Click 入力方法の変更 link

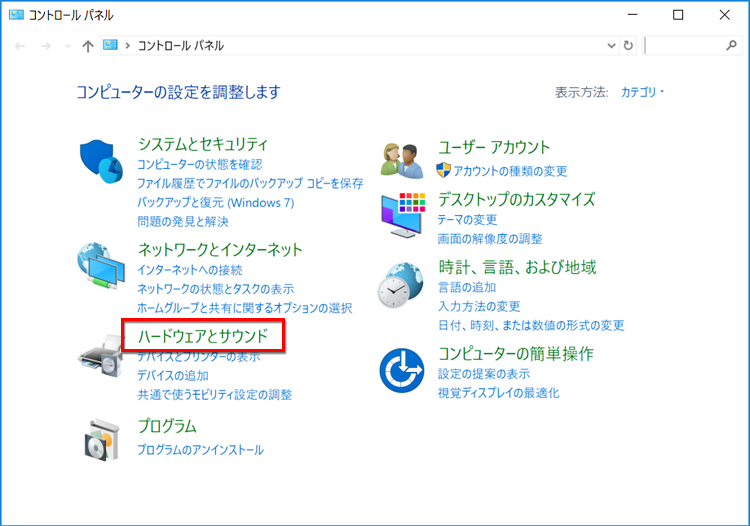click(479, 306)
